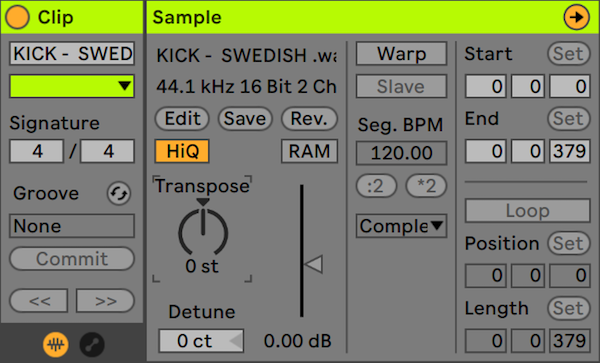The width and height of the screenshot is (600, 363).
Task: Click the *2 double tempo button
Action: [426, 186]
